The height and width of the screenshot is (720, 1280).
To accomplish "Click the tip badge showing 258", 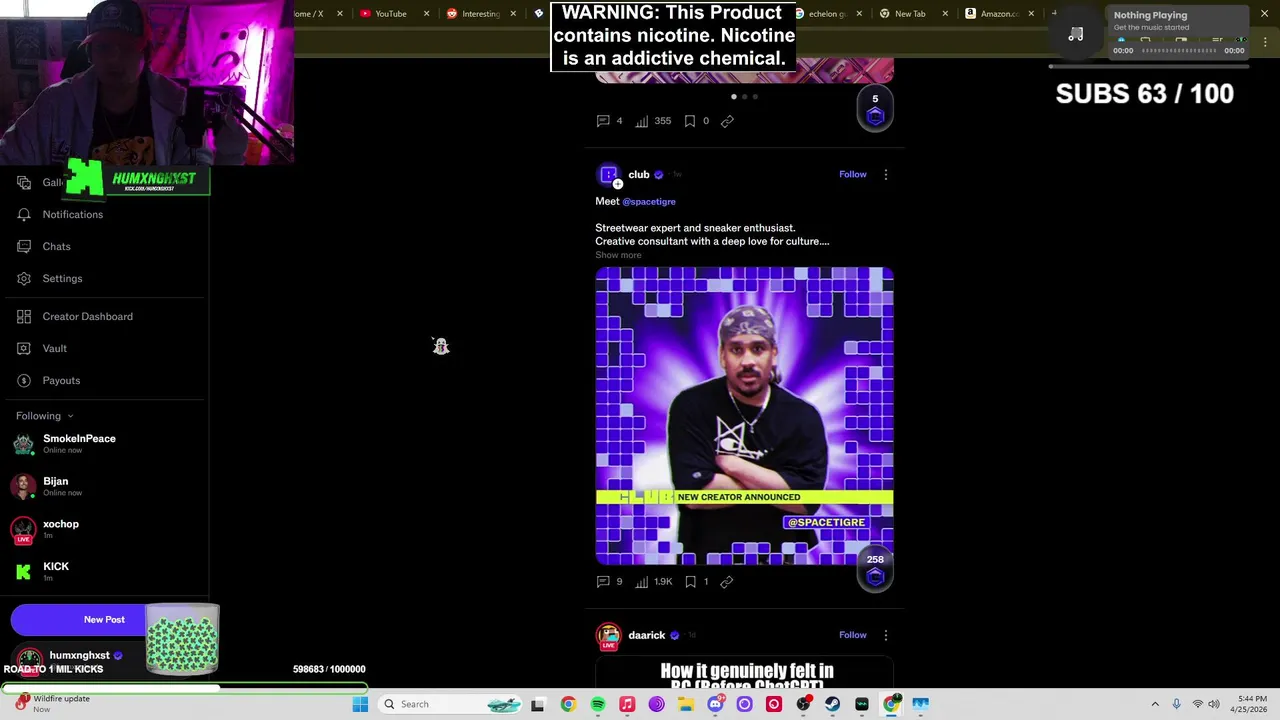I will (875, 571).
